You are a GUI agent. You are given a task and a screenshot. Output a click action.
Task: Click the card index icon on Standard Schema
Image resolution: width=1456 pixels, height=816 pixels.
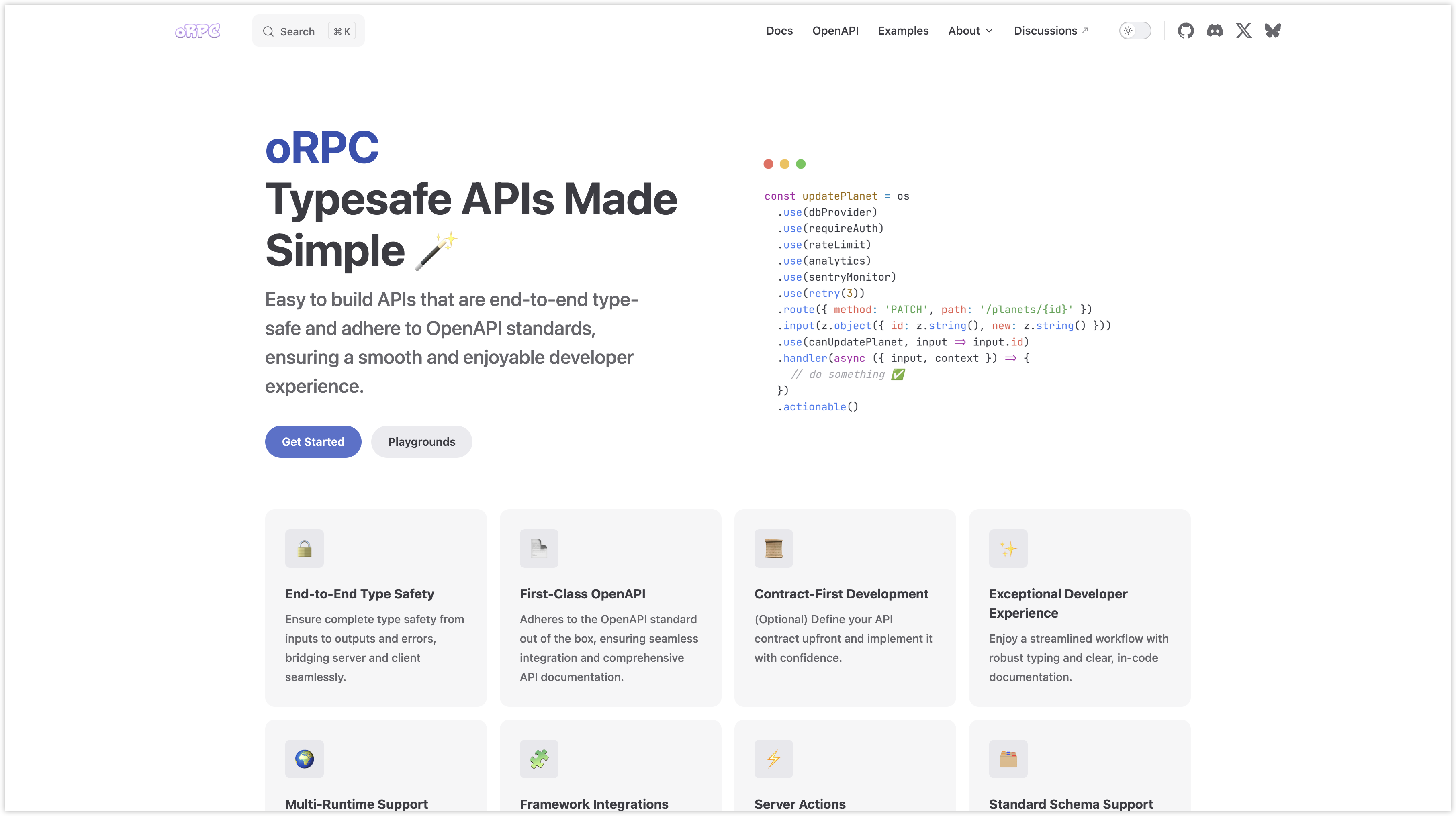(x=1008, y=758)
